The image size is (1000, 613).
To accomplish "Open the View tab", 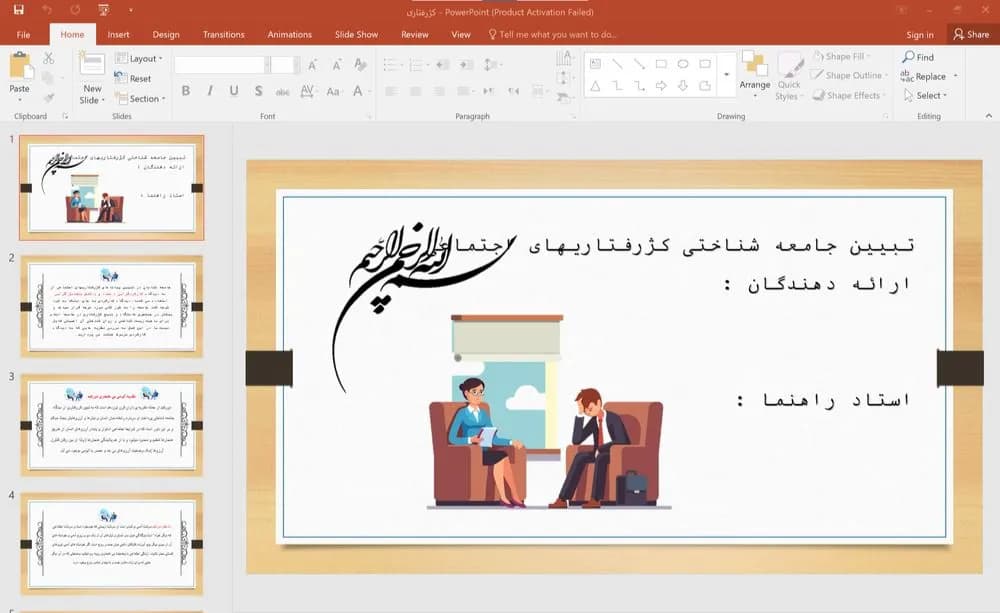I will click(x=460, y=34).
